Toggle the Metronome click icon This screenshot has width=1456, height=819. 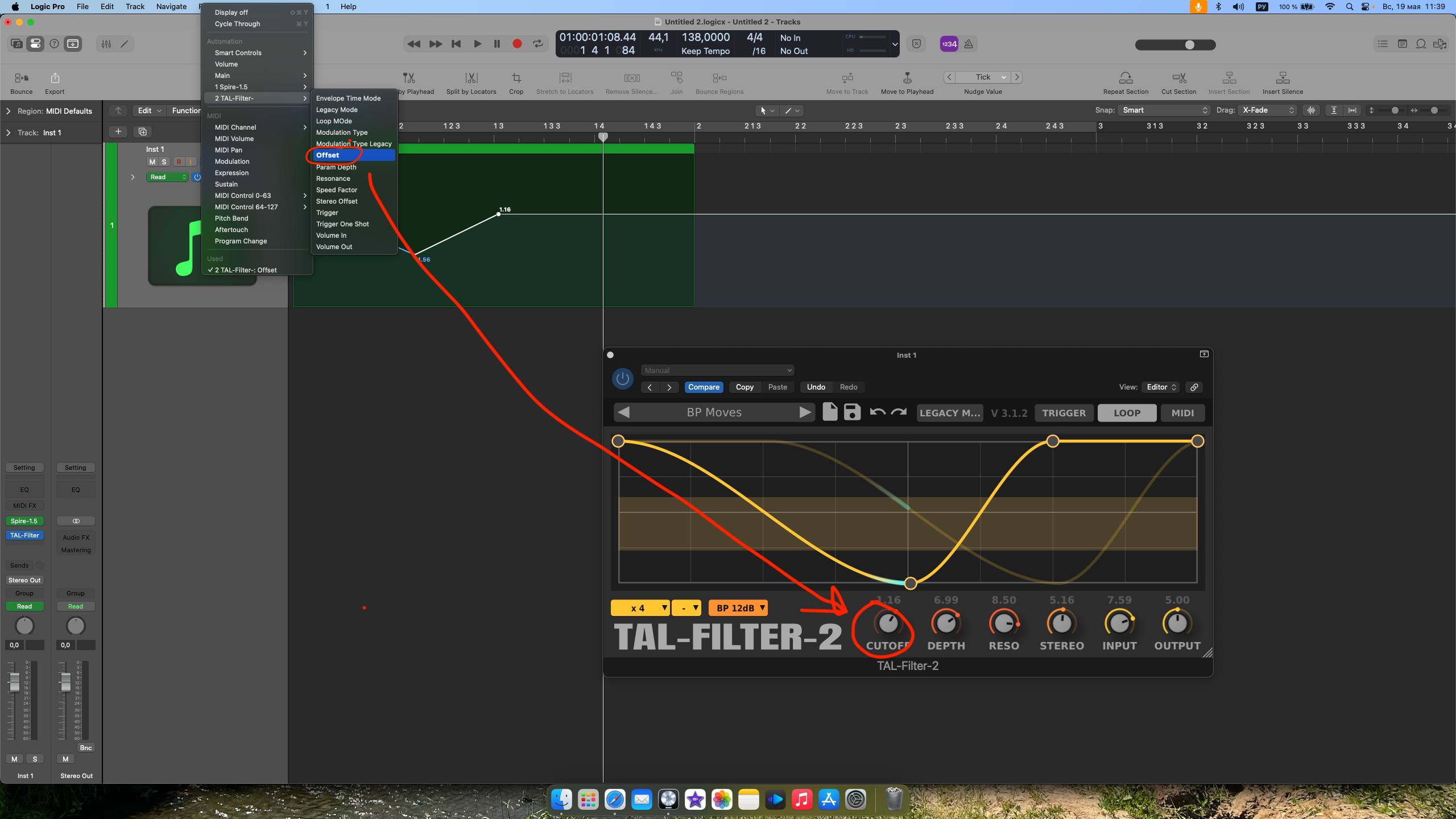(x=969, y=44)
